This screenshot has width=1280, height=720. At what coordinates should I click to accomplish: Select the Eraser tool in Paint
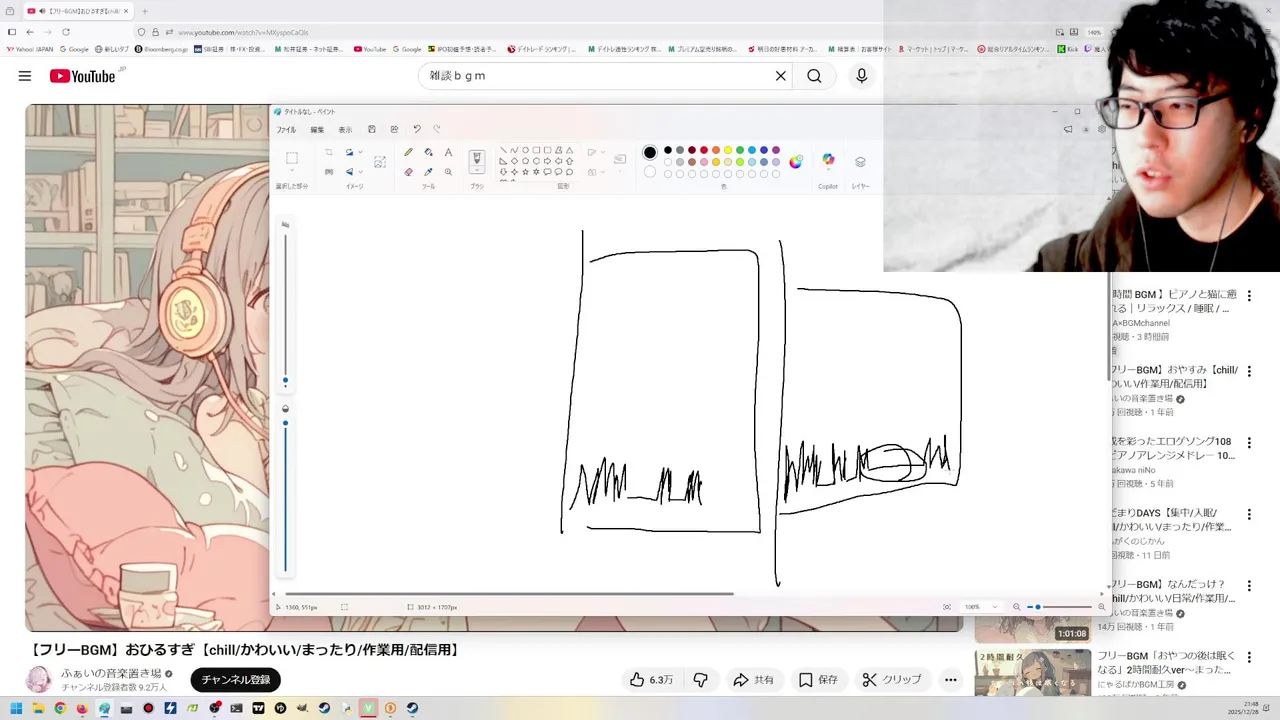pos(408,171)
